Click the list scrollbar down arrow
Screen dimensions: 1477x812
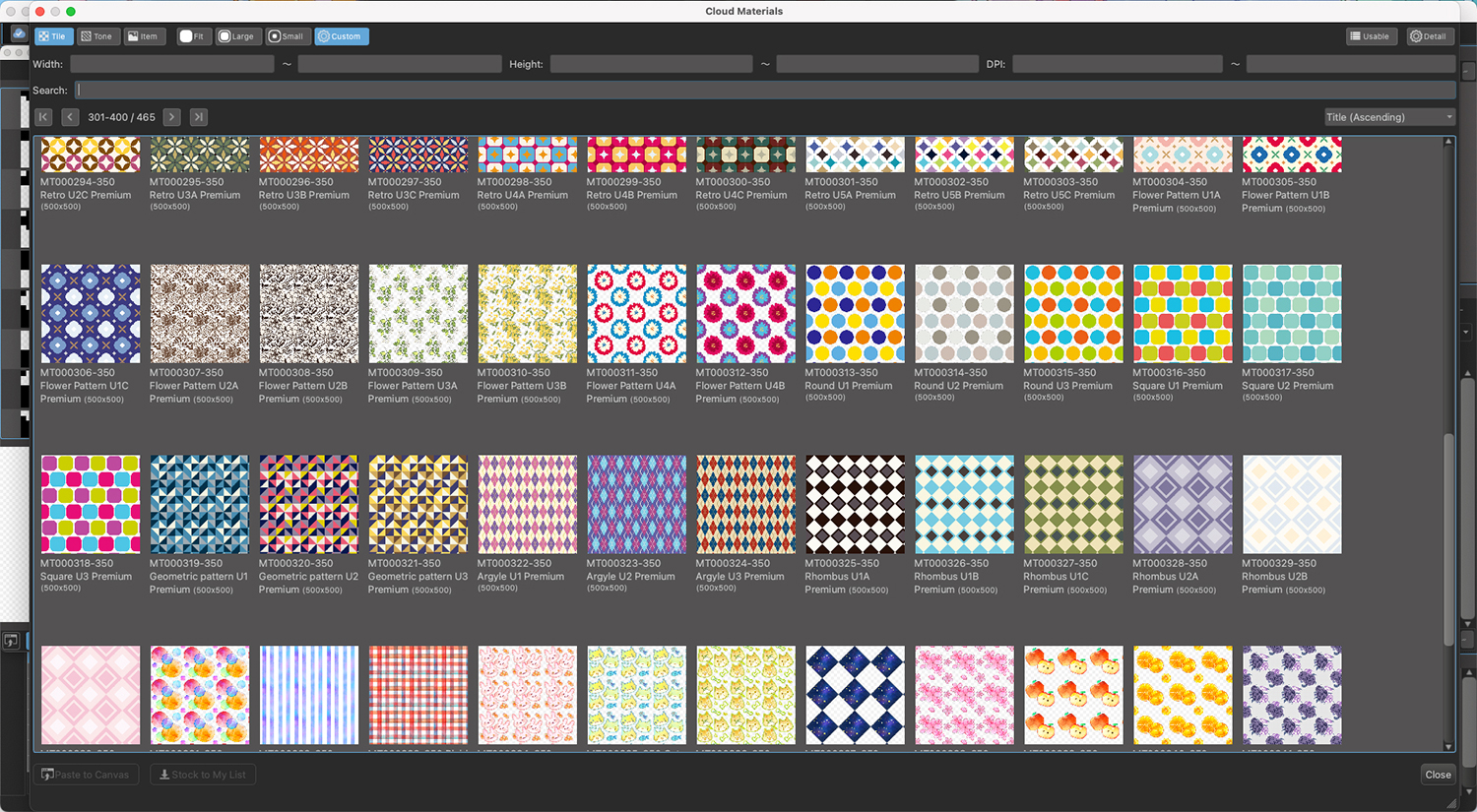coord(1448,747)
